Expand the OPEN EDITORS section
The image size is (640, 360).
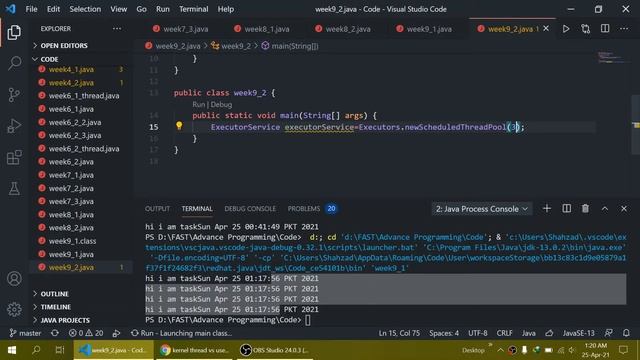coord(64,45)
